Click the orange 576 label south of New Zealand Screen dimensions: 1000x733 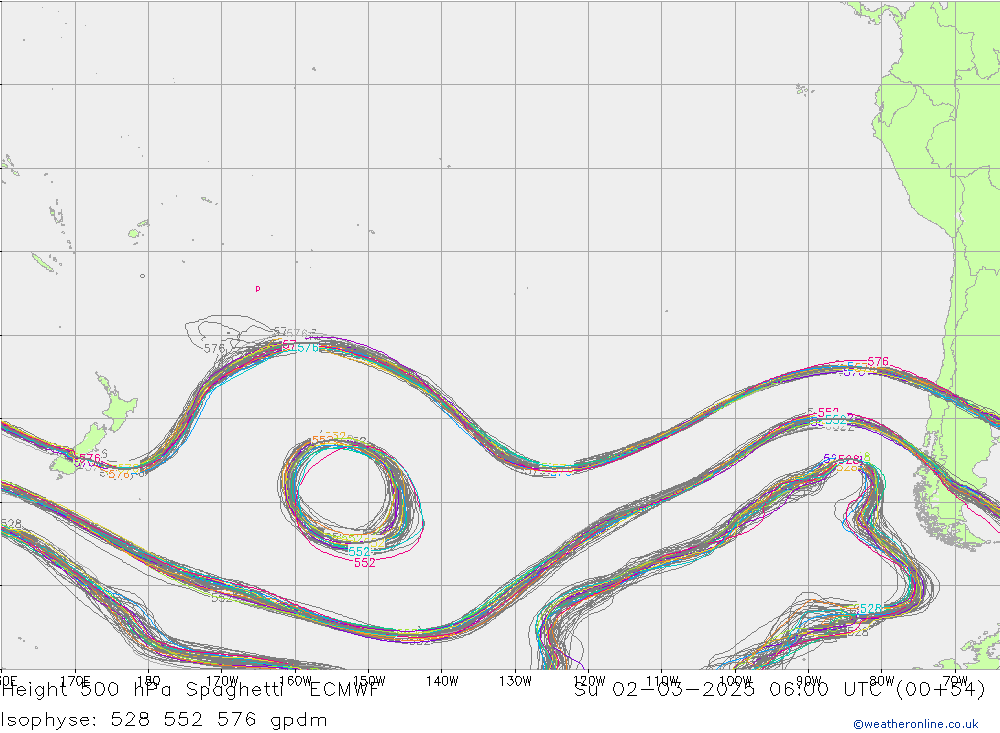point(119,475)
